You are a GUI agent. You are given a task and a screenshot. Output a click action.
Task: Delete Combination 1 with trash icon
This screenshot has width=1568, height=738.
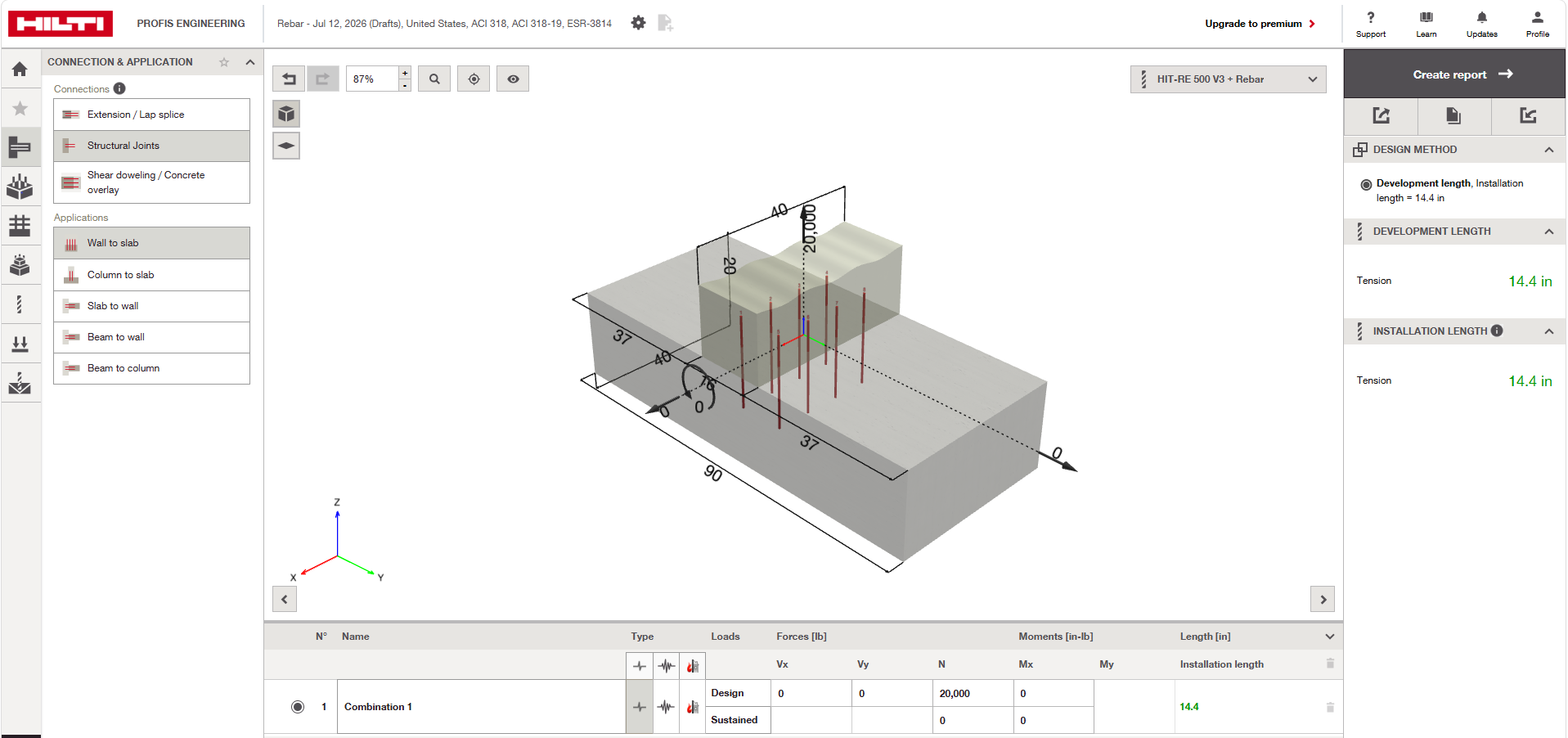coord(1330,707)
